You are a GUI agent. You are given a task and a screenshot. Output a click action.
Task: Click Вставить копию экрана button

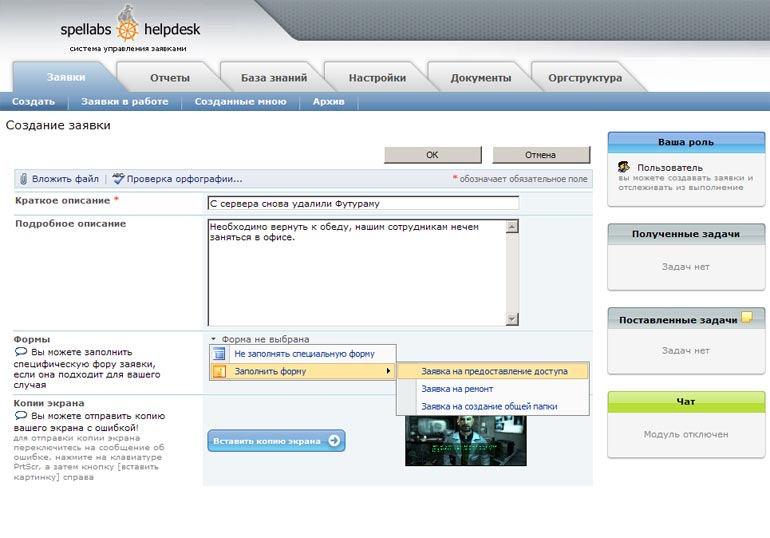pos(276,441)
